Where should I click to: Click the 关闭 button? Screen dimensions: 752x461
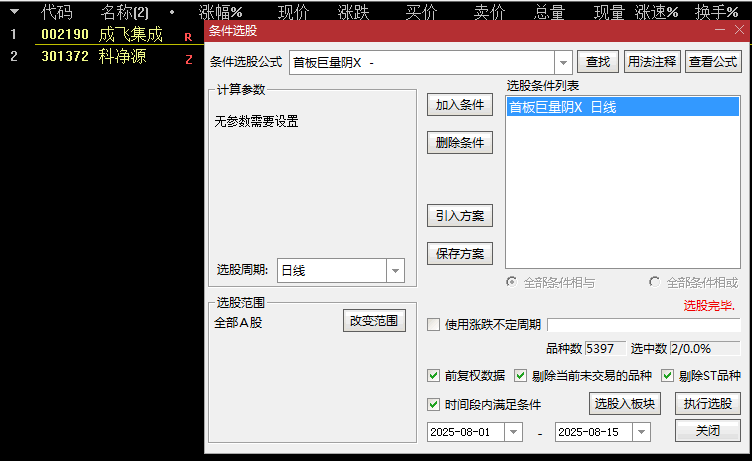pyautogui.click(x=707, y=431)
